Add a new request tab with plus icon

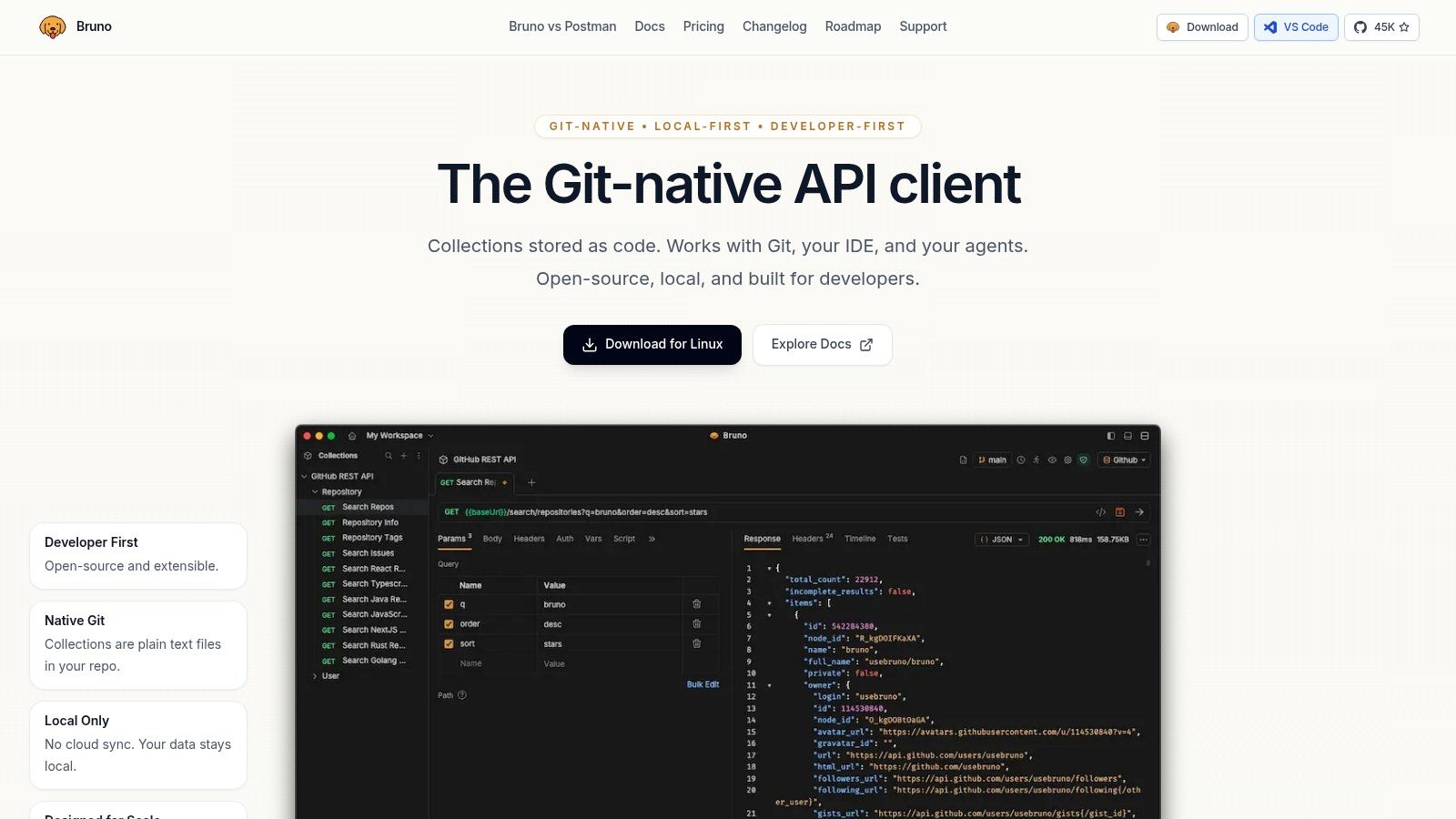click(x=531, y=482)
